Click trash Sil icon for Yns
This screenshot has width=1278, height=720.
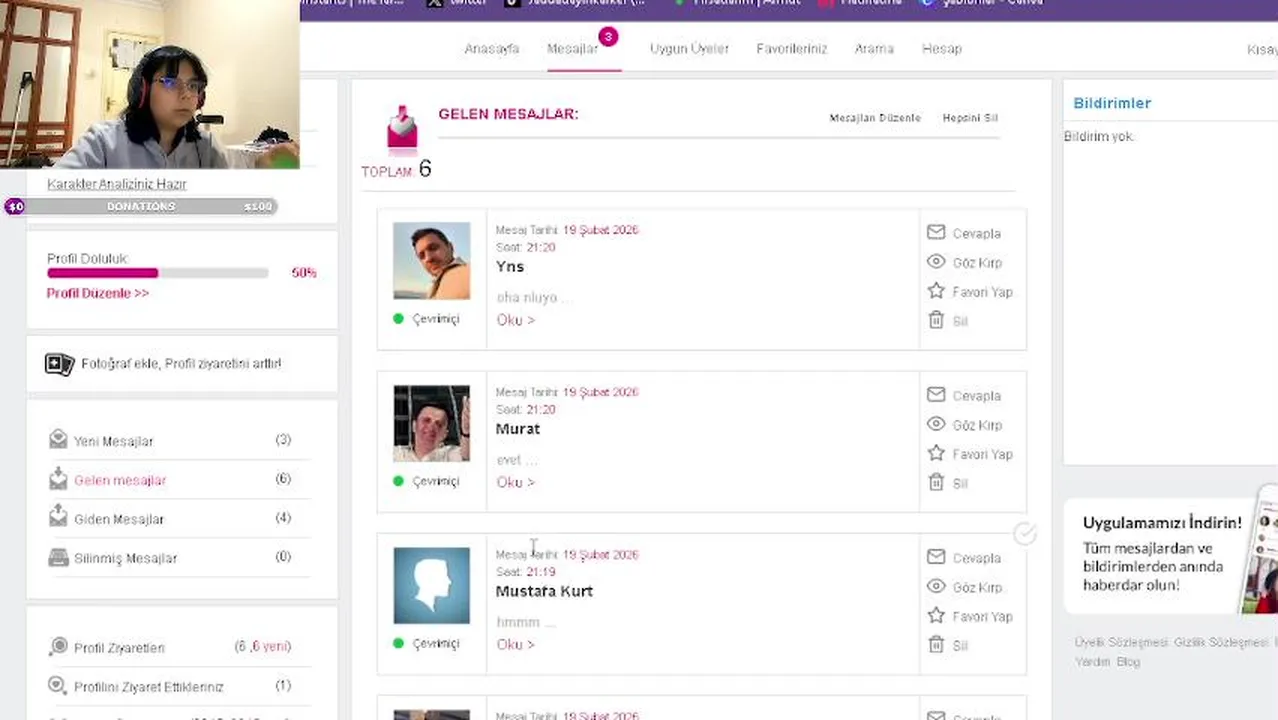coord(936,320)
